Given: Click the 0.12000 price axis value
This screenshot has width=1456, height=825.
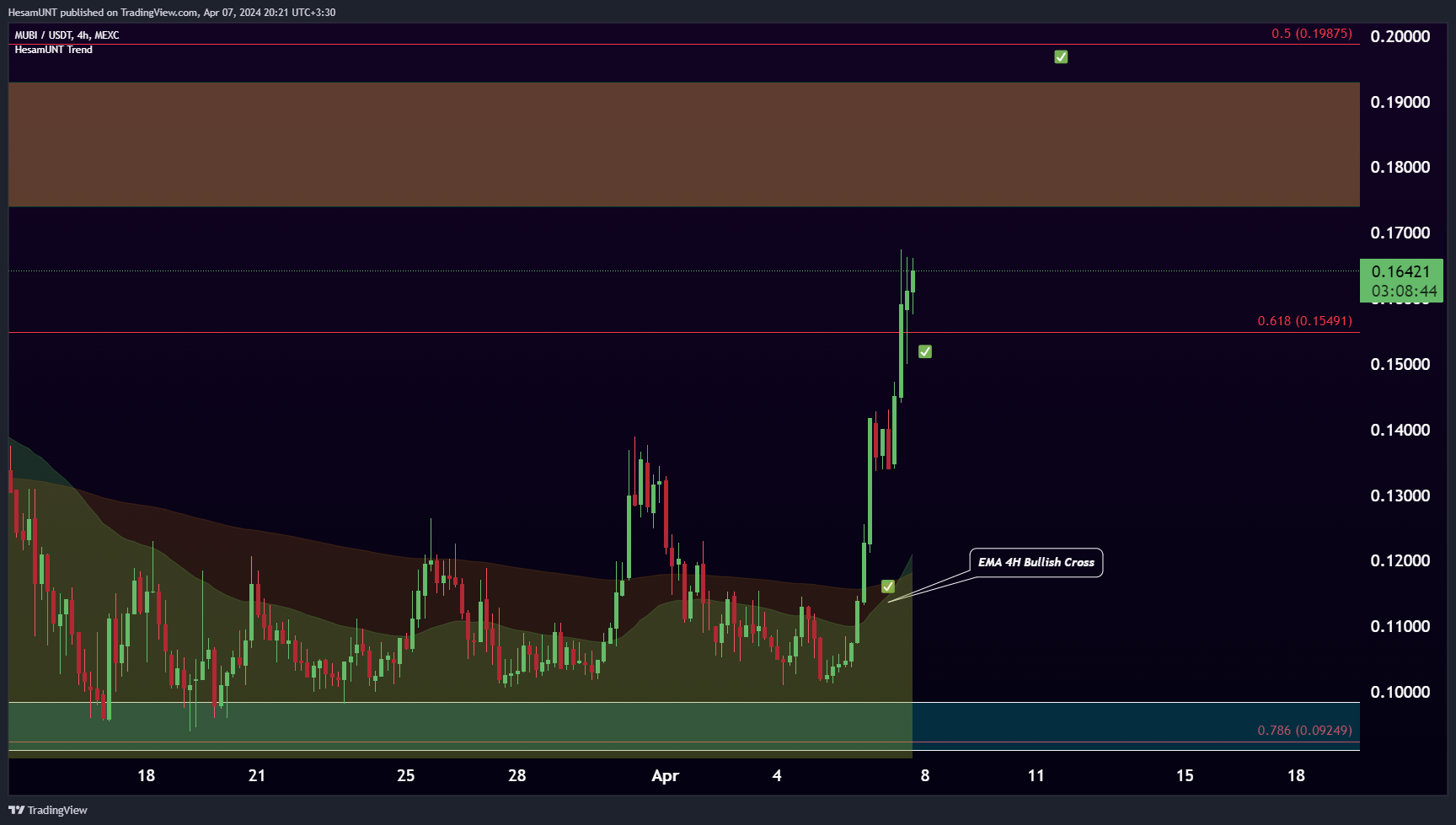Looking at the screenshot, I should click(x=1400, y=560).
